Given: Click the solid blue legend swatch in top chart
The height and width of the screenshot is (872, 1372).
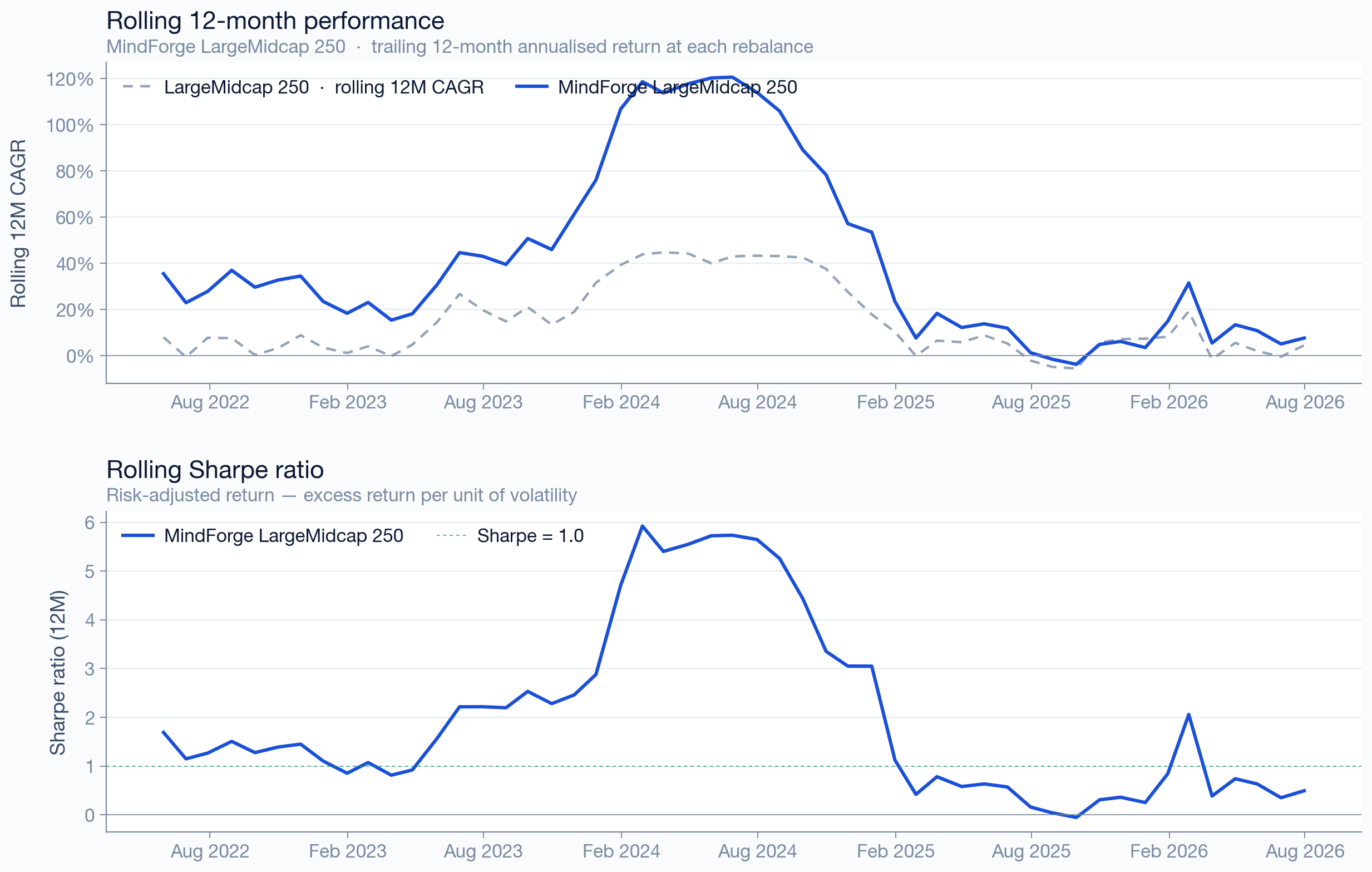Looking at the screenshot, I should coord(531,87).
